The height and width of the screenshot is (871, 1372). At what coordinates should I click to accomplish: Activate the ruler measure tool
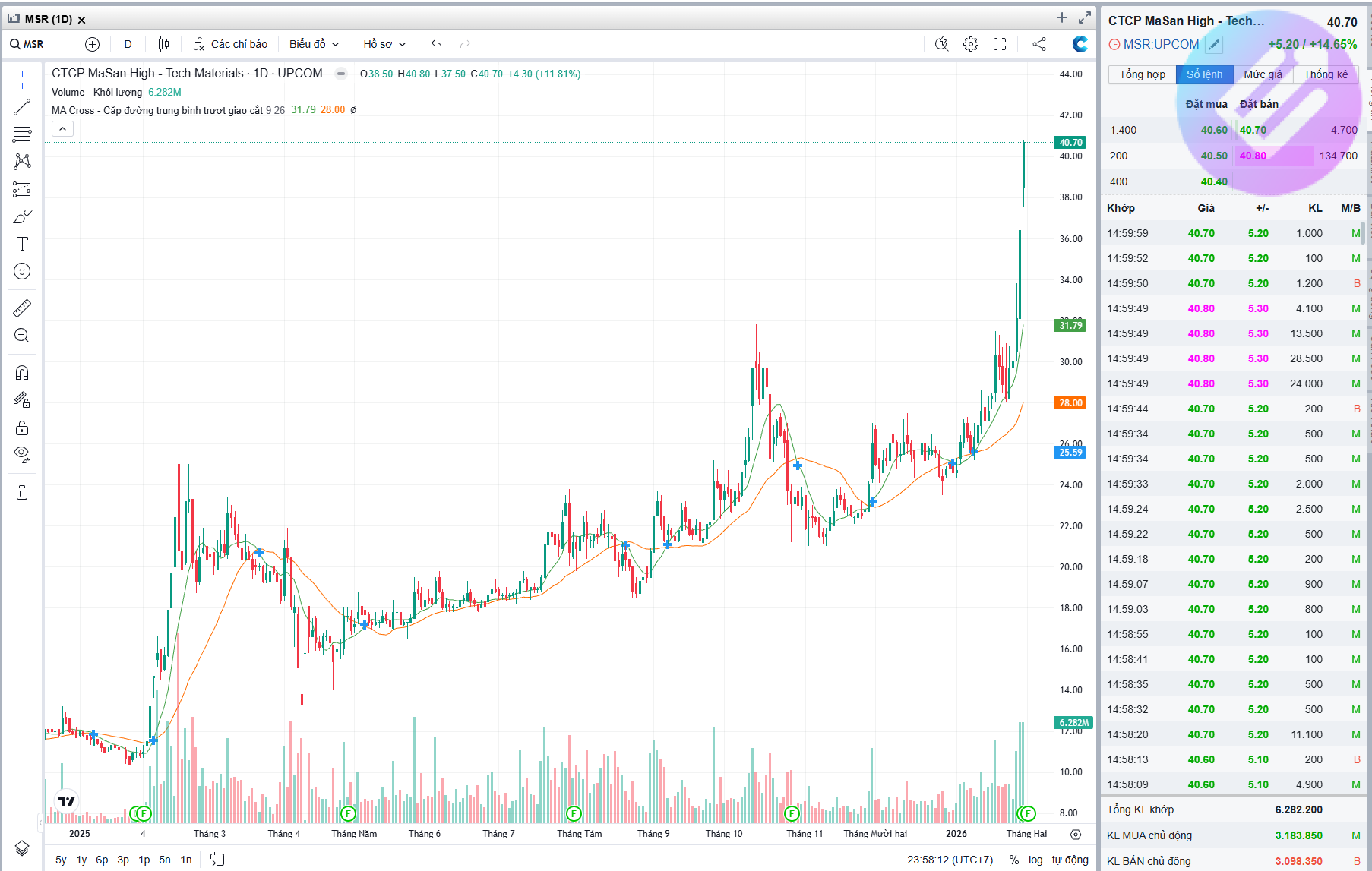pos(22,308)
